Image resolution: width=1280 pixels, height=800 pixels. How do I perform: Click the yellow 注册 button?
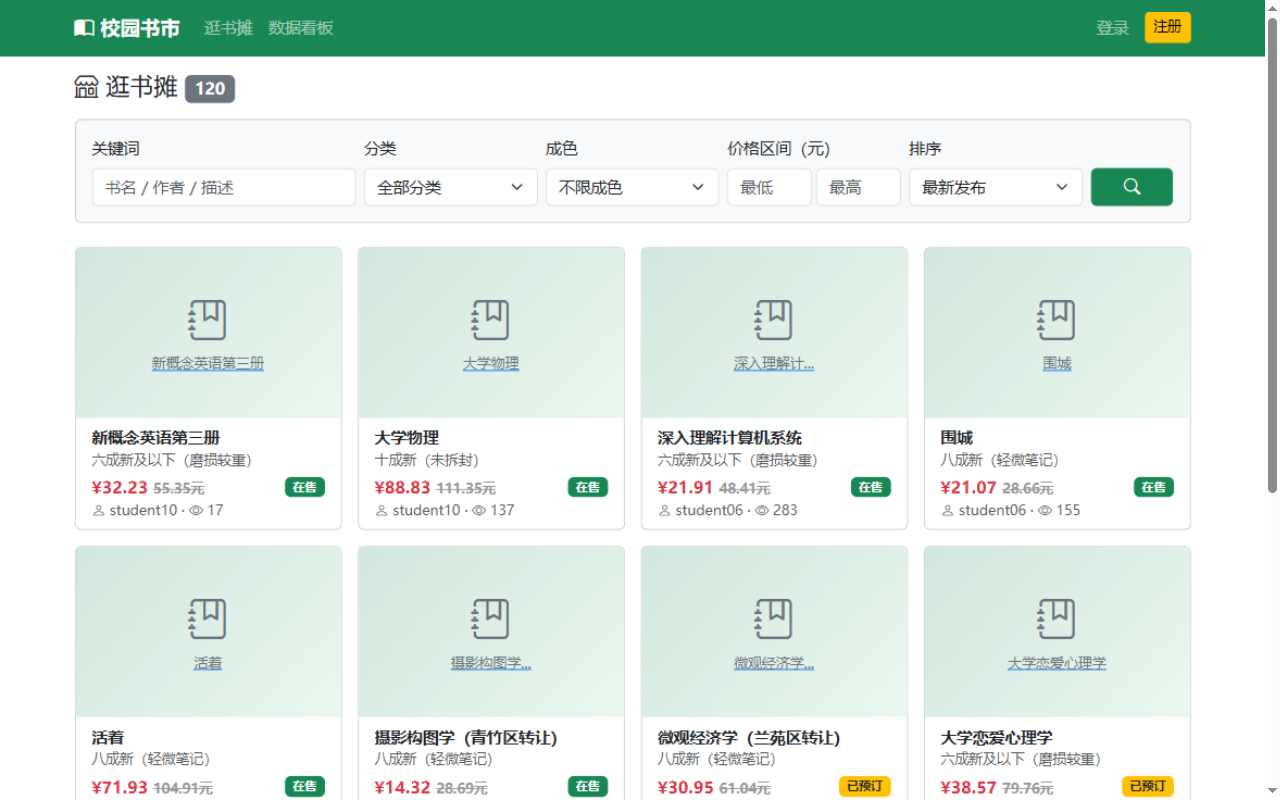pyautogui.click(x=1168, y=27)
